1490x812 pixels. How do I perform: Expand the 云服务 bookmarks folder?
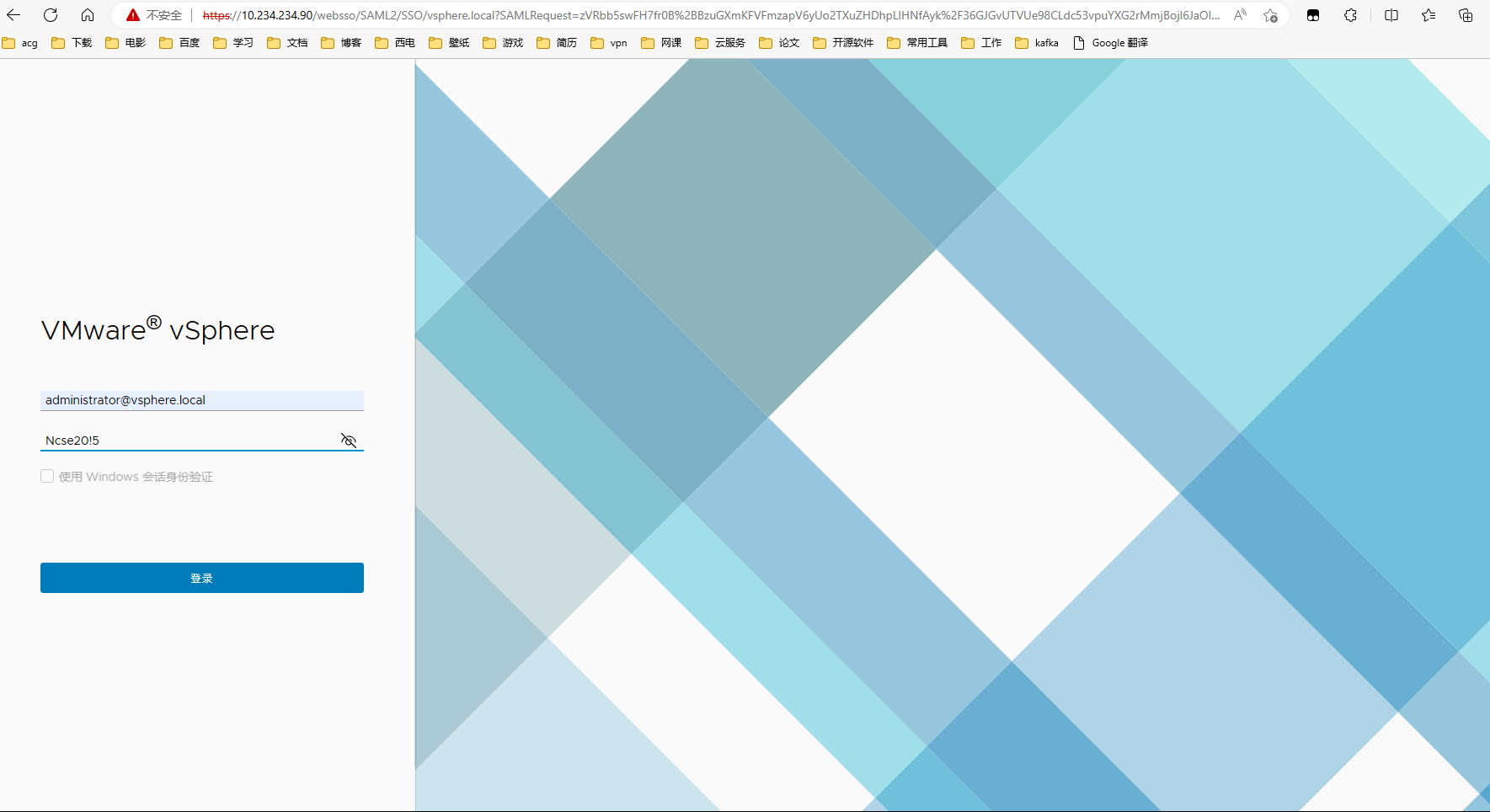720,43
